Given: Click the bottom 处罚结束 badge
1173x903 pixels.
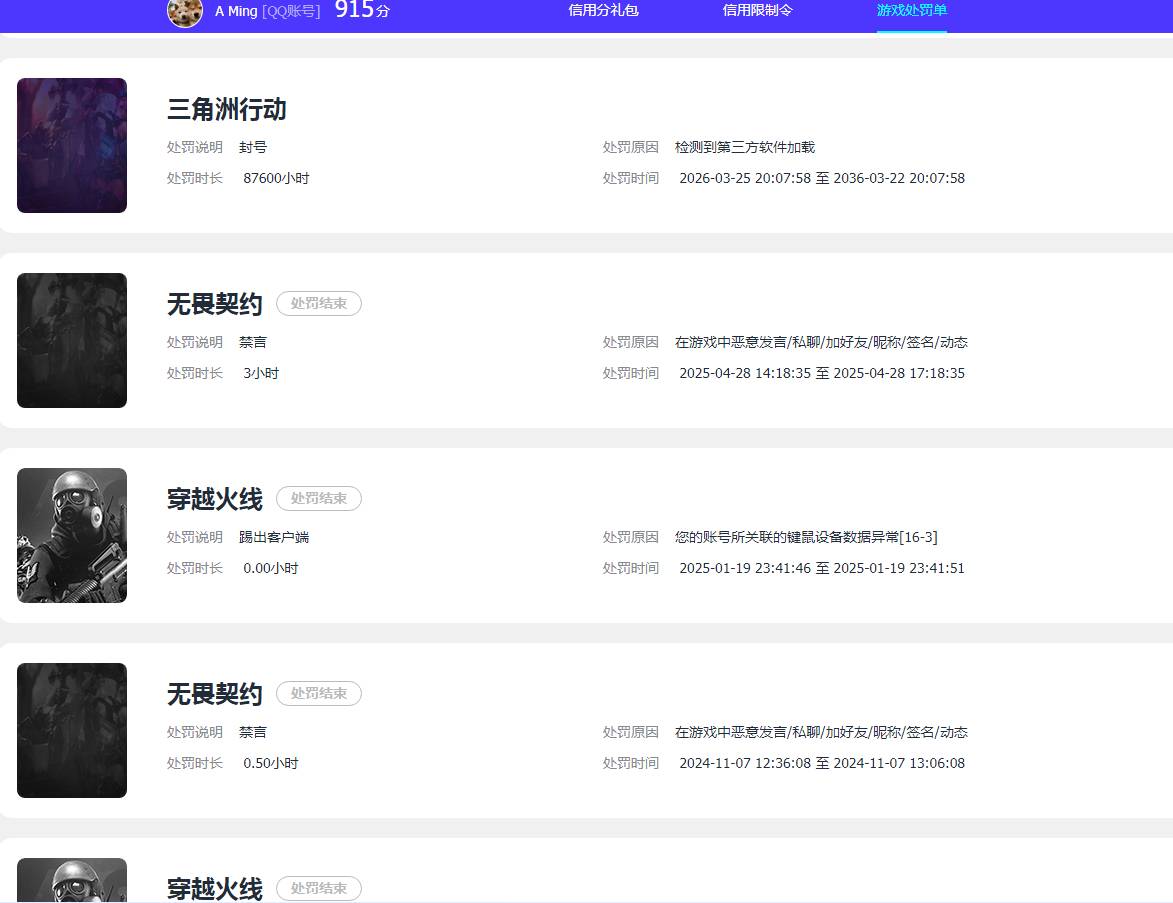Looking at the screenshot, I should click(318, 887).
